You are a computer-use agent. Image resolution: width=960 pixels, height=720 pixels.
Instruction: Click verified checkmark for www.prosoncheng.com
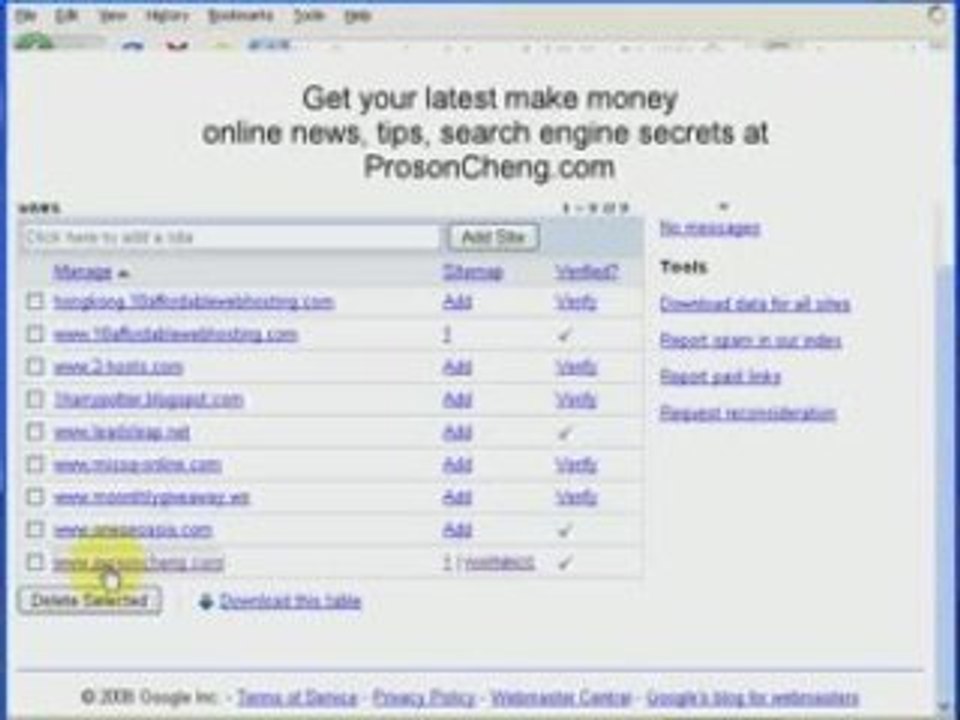(x=564, y=562)
